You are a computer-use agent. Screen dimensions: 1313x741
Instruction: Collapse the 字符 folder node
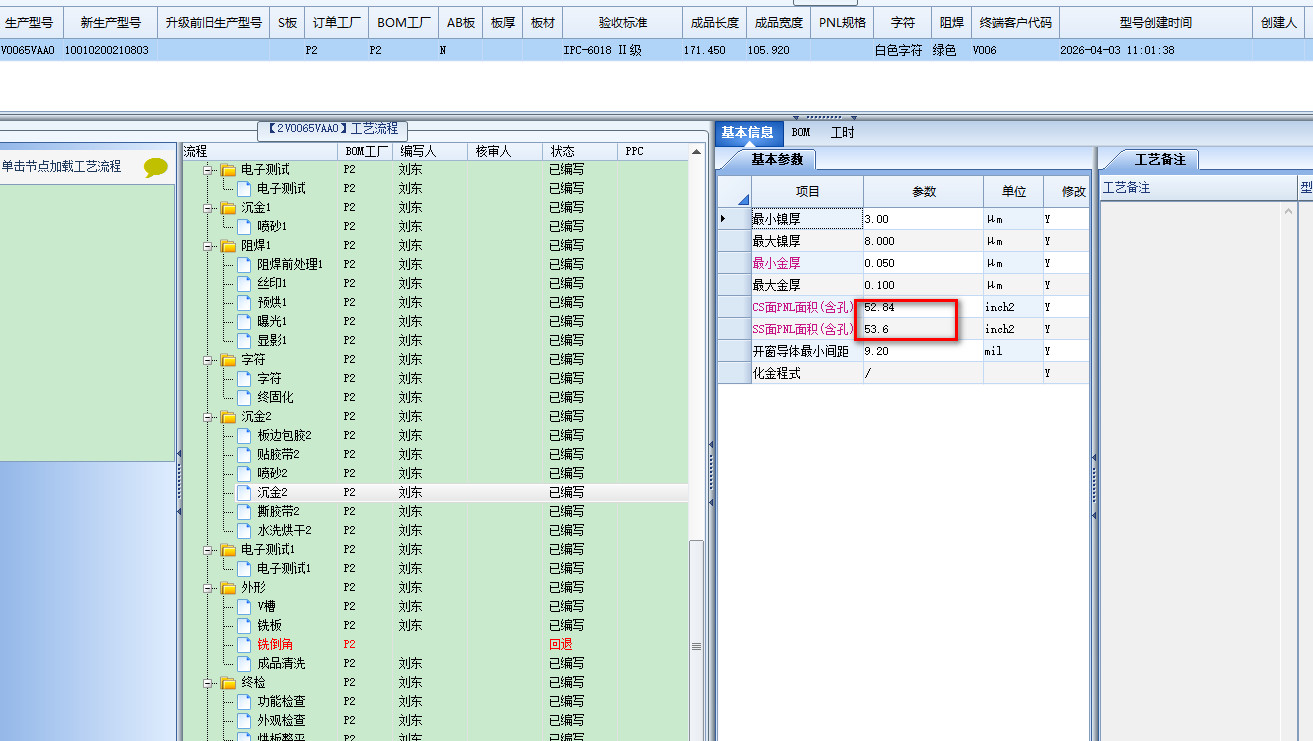(x=209, y=360)
